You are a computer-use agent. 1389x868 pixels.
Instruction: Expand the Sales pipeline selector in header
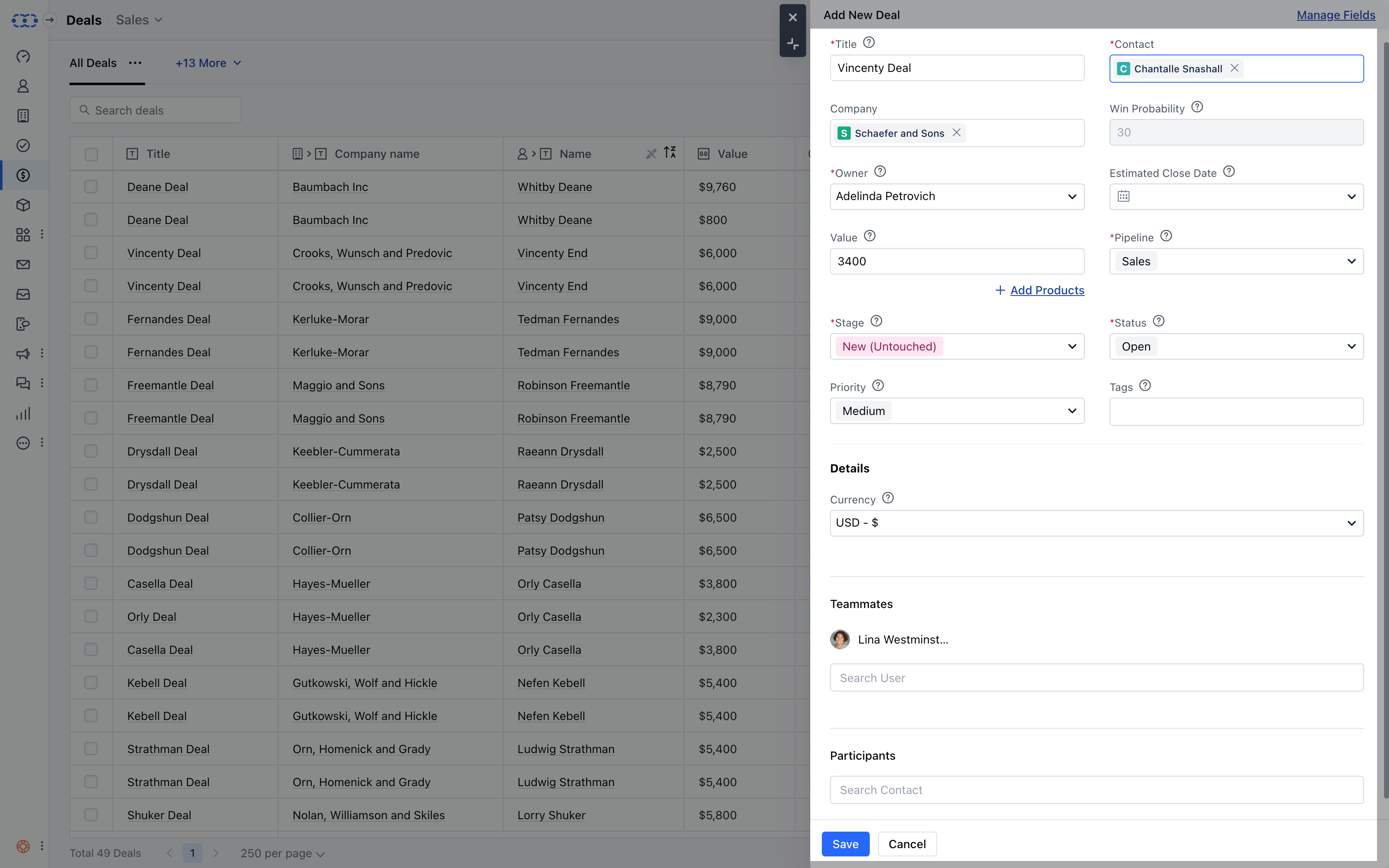coord(139,20)
